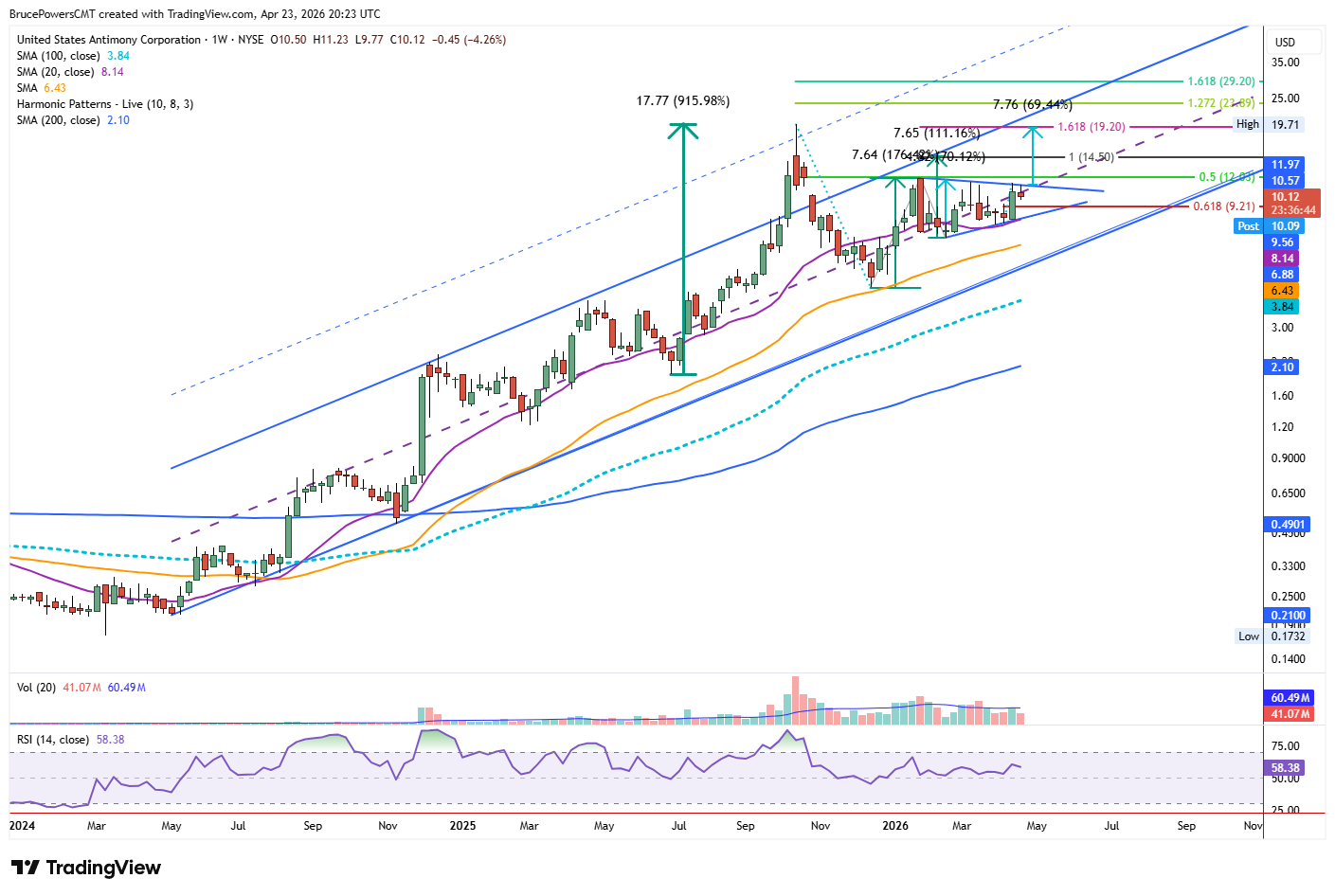This screenshot has height=896, width=1335.
Task: Click the Post 10.09 price label
Action: click(x=1270, y=226)
